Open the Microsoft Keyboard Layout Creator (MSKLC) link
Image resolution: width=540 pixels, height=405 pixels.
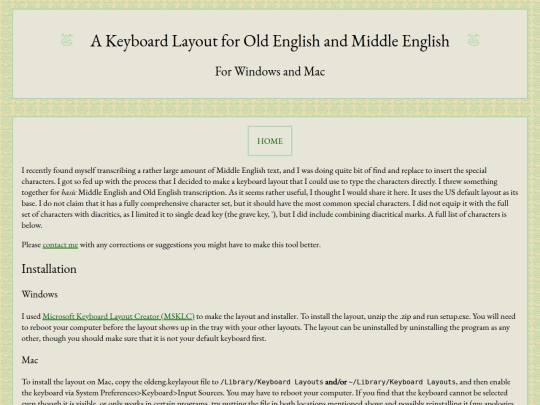118,316
